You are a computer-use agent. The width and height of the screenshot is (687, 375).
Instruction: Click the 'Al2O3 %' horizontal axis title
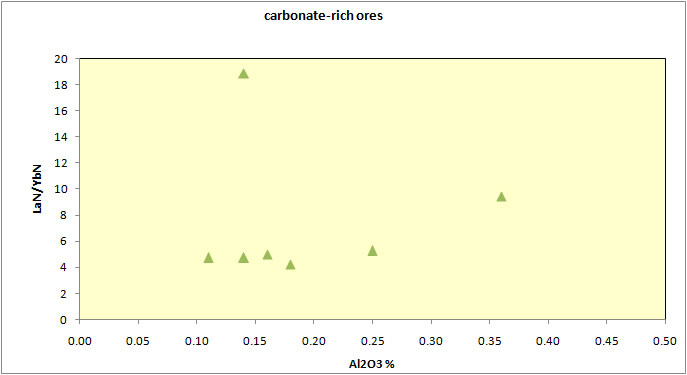(x=372, y=364)
